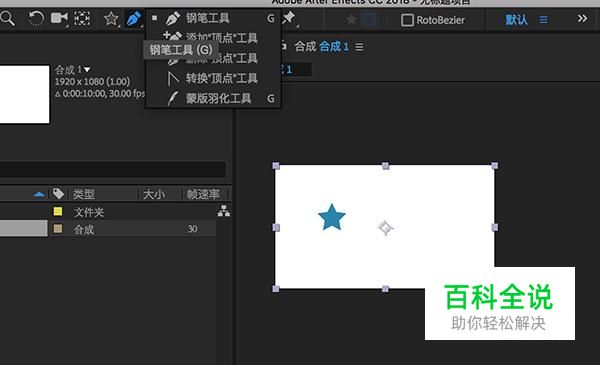Click the 1920 x 1080 (1.00) text
The image size is (600, 365).
92,81
